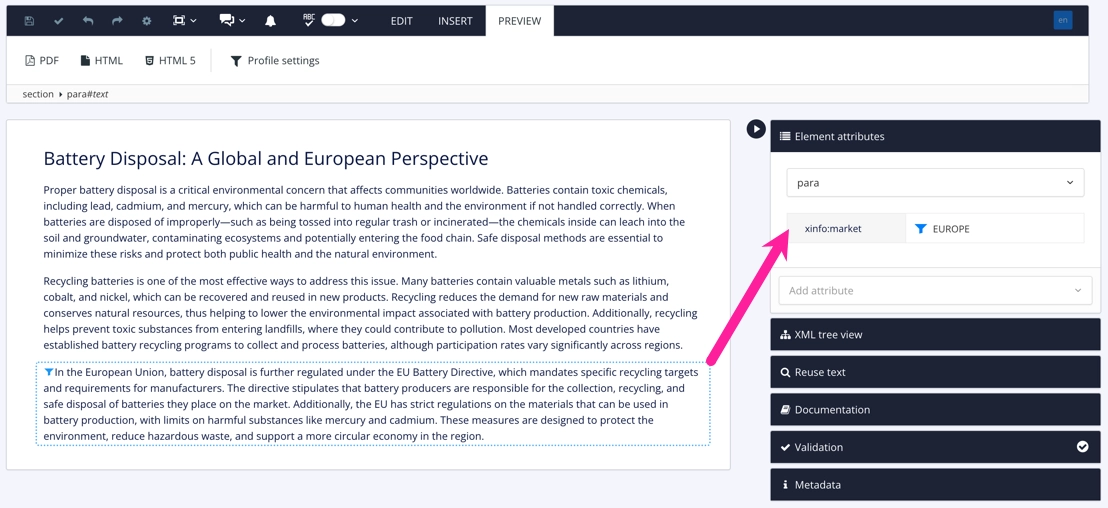The width and height of the screenshot is (1108, 508).
Task: Click the 'Battery Disposal' document title
Action: [x=266, y=158]
